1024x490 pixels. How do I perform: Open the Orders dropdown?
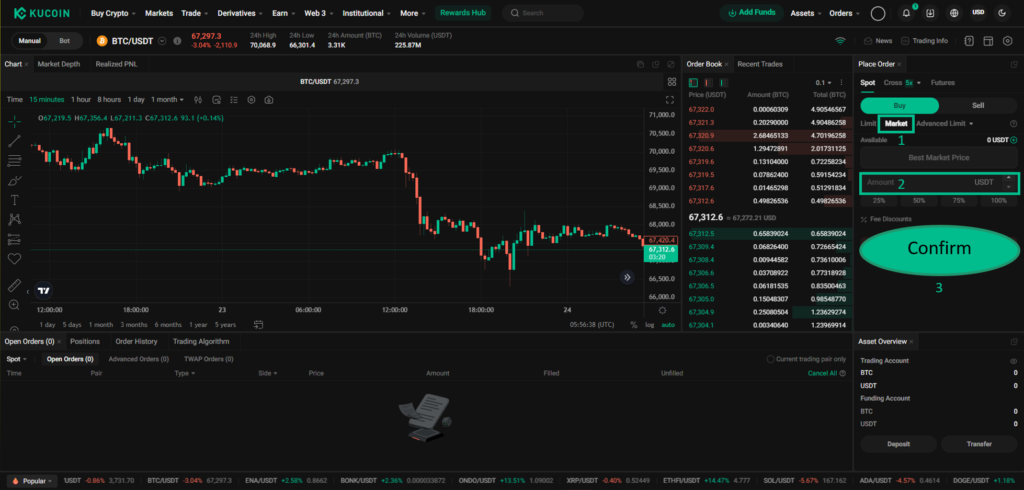(844, 13)
